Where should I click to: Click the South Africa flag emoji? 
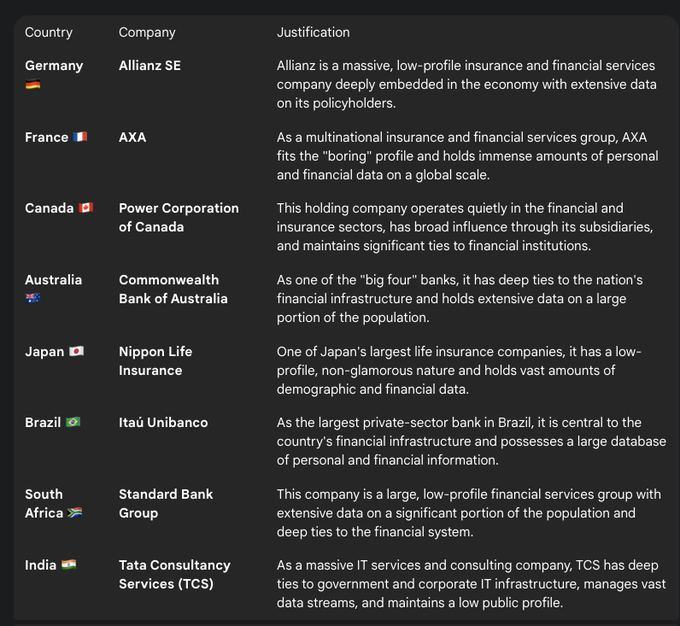click(74, 513)
